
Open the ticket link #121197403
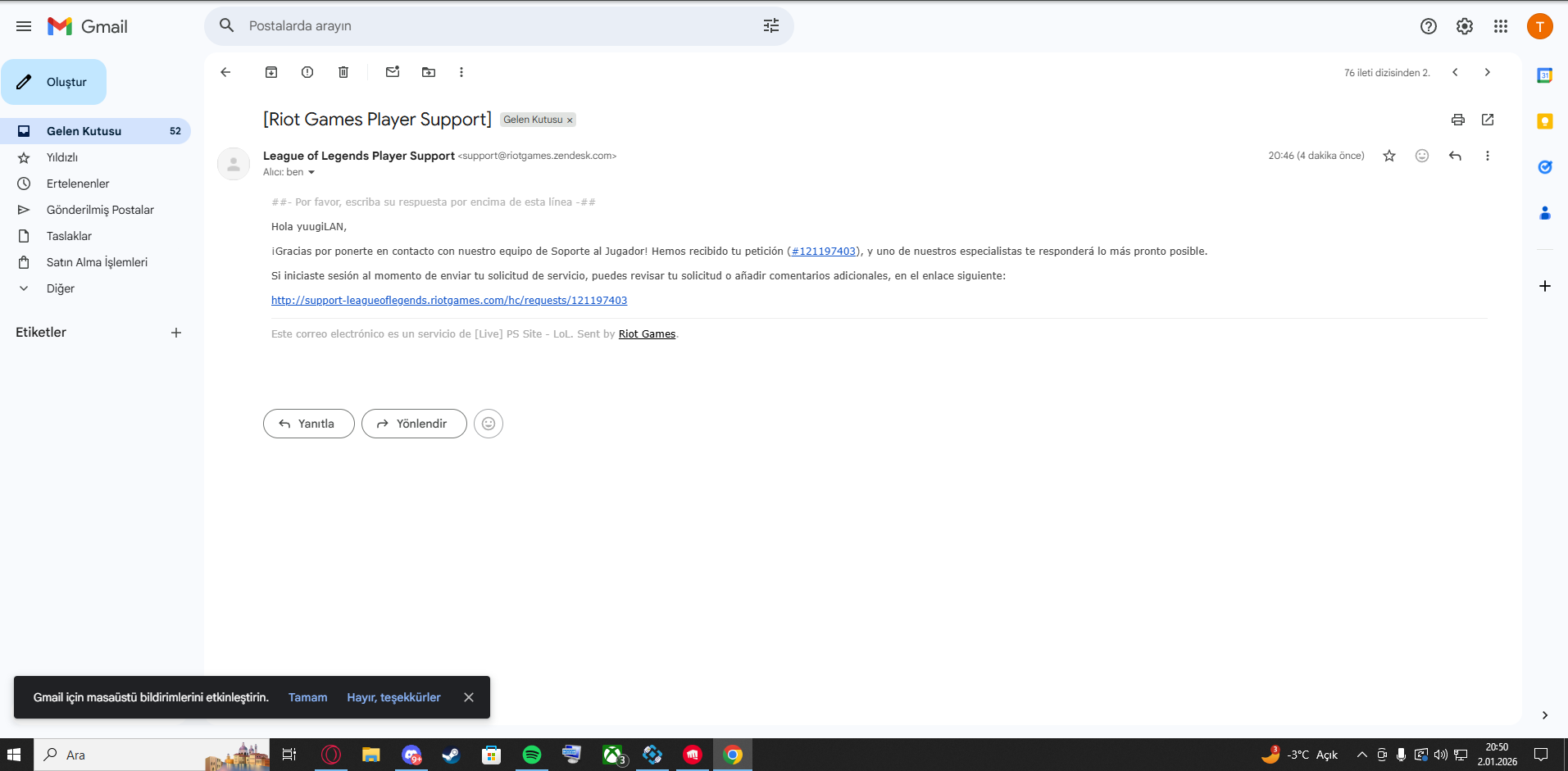point(823,252)
